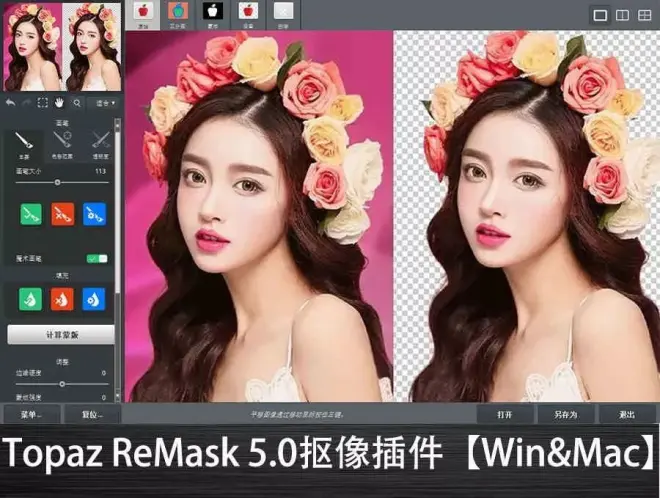660x498 pixels.
Task: Switch to single view layout
Action: 601,15
